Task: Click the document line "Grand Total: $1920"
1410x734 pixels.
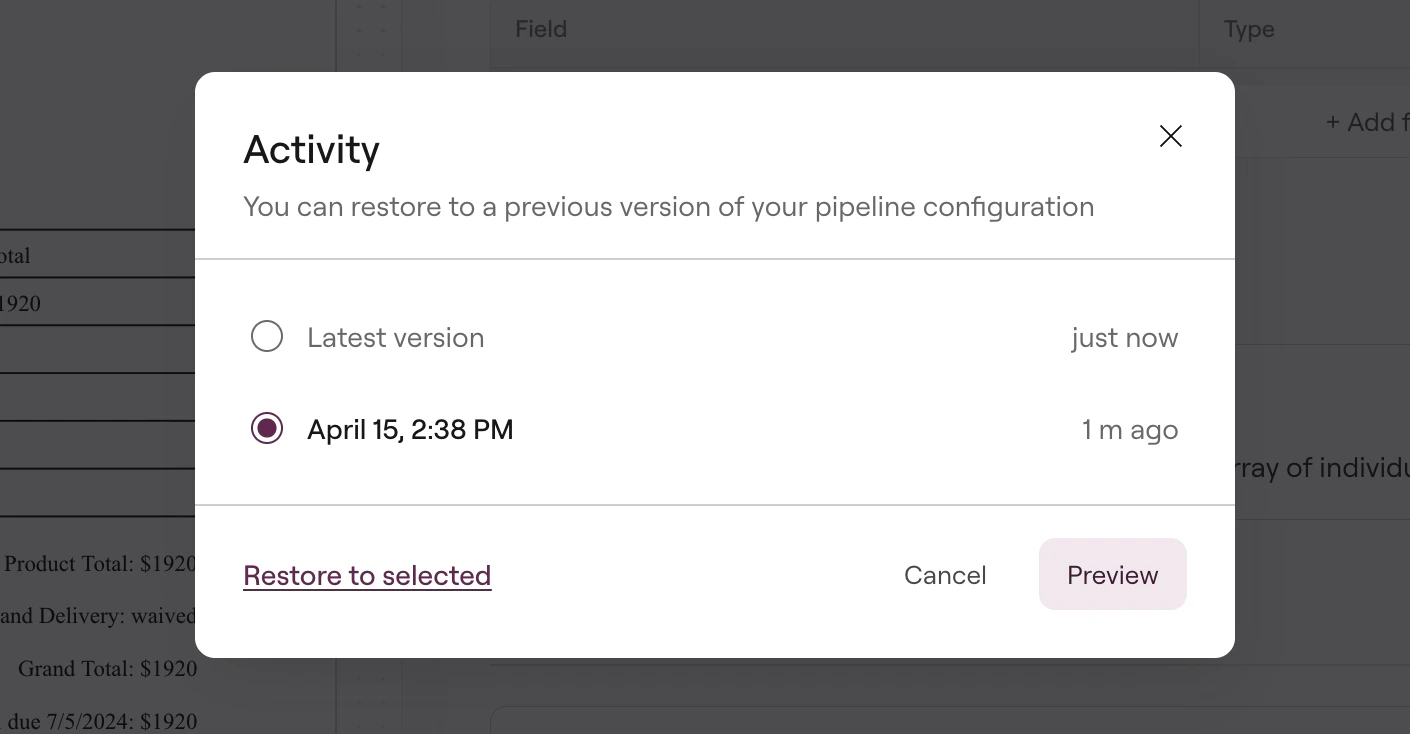Action: point(108,668)
